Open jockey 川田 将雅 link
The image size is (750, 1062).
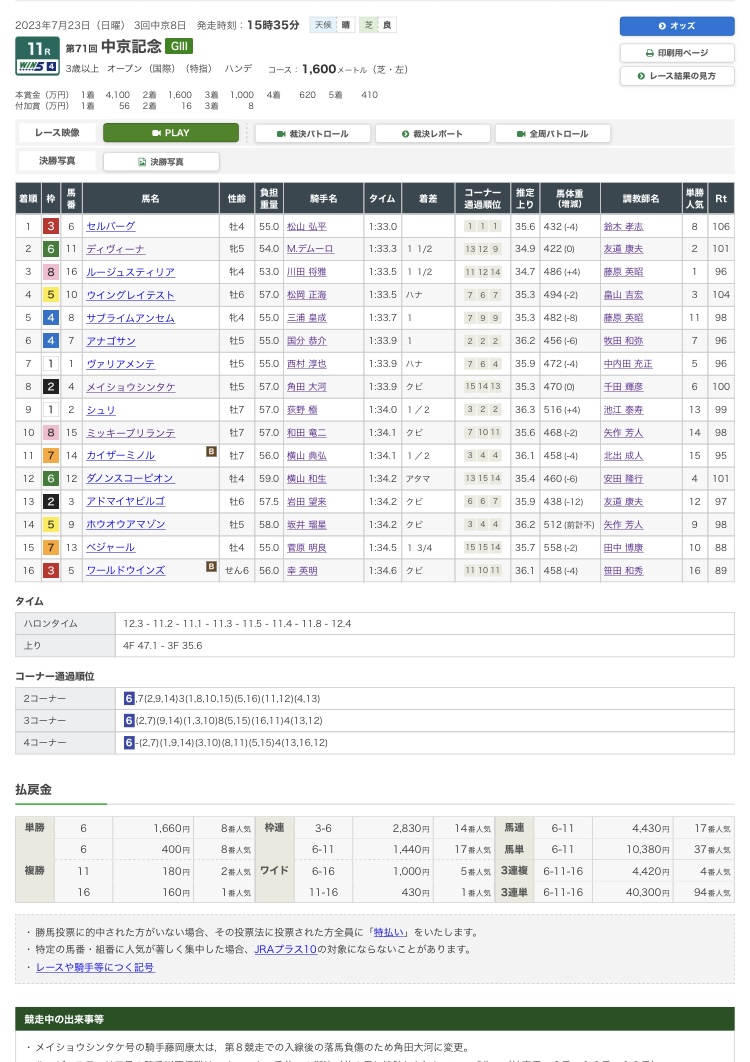coord(306,272)
